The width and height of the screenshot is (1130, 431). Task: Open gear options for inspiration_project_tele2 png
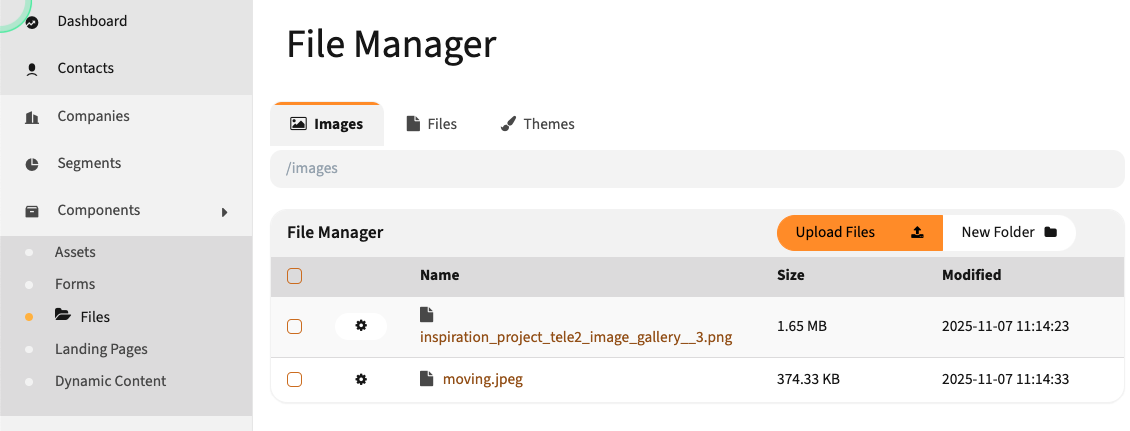(x=361, y=326)
